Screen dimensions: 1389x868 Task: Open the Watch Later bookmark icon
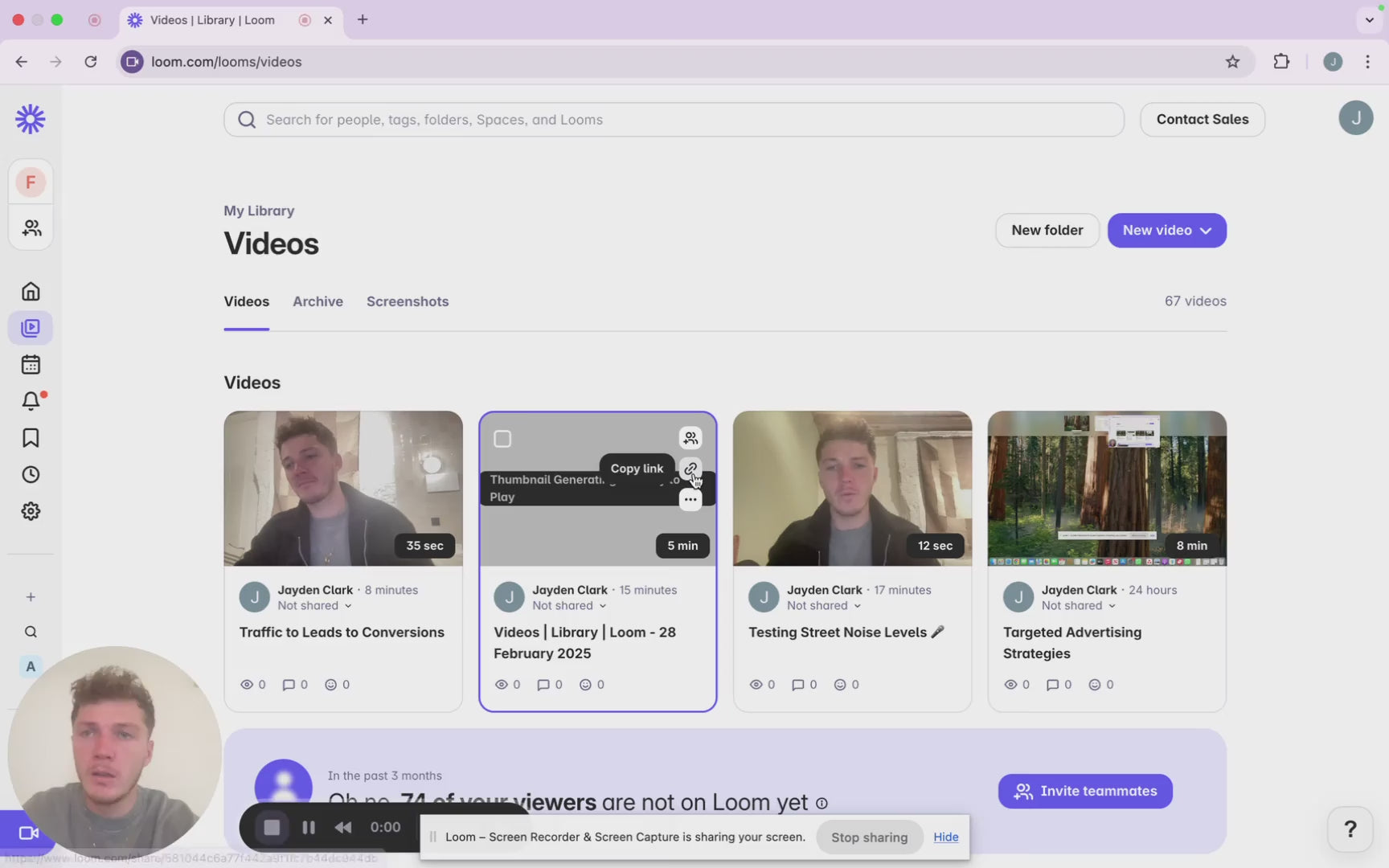[31, 438]
